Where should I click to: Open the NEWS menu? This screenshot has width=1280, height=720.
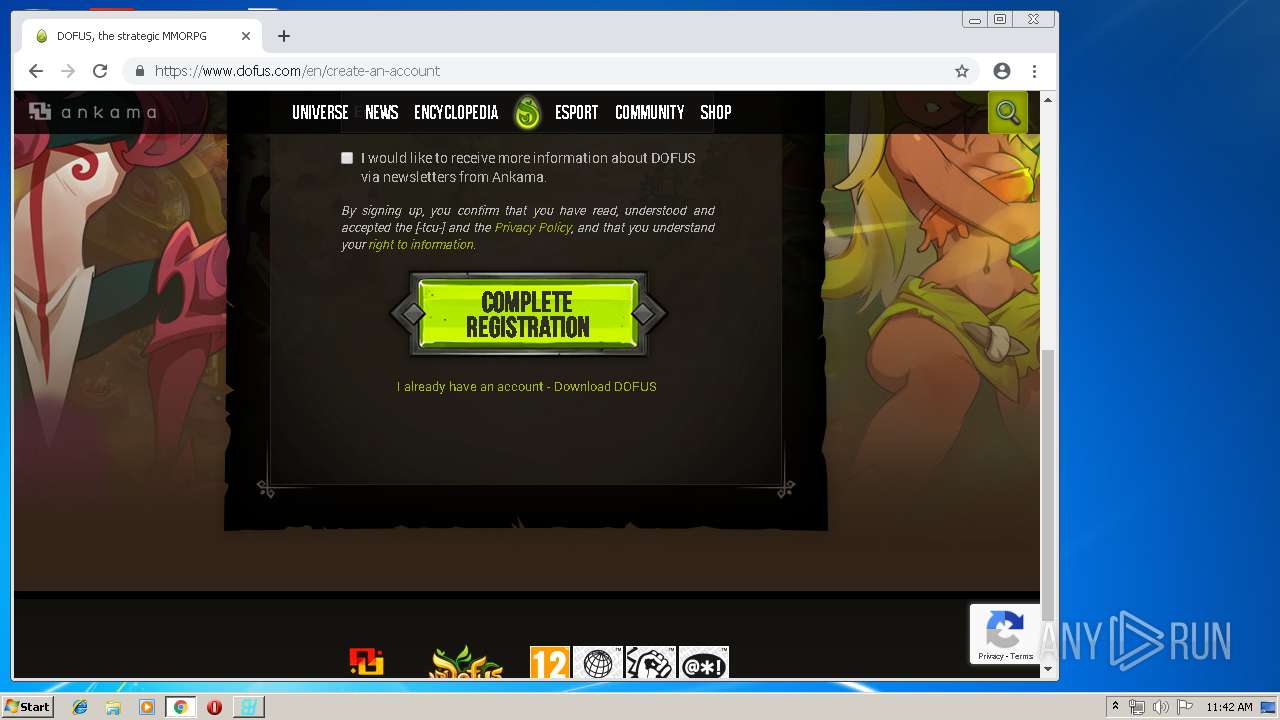coord(382,112)
